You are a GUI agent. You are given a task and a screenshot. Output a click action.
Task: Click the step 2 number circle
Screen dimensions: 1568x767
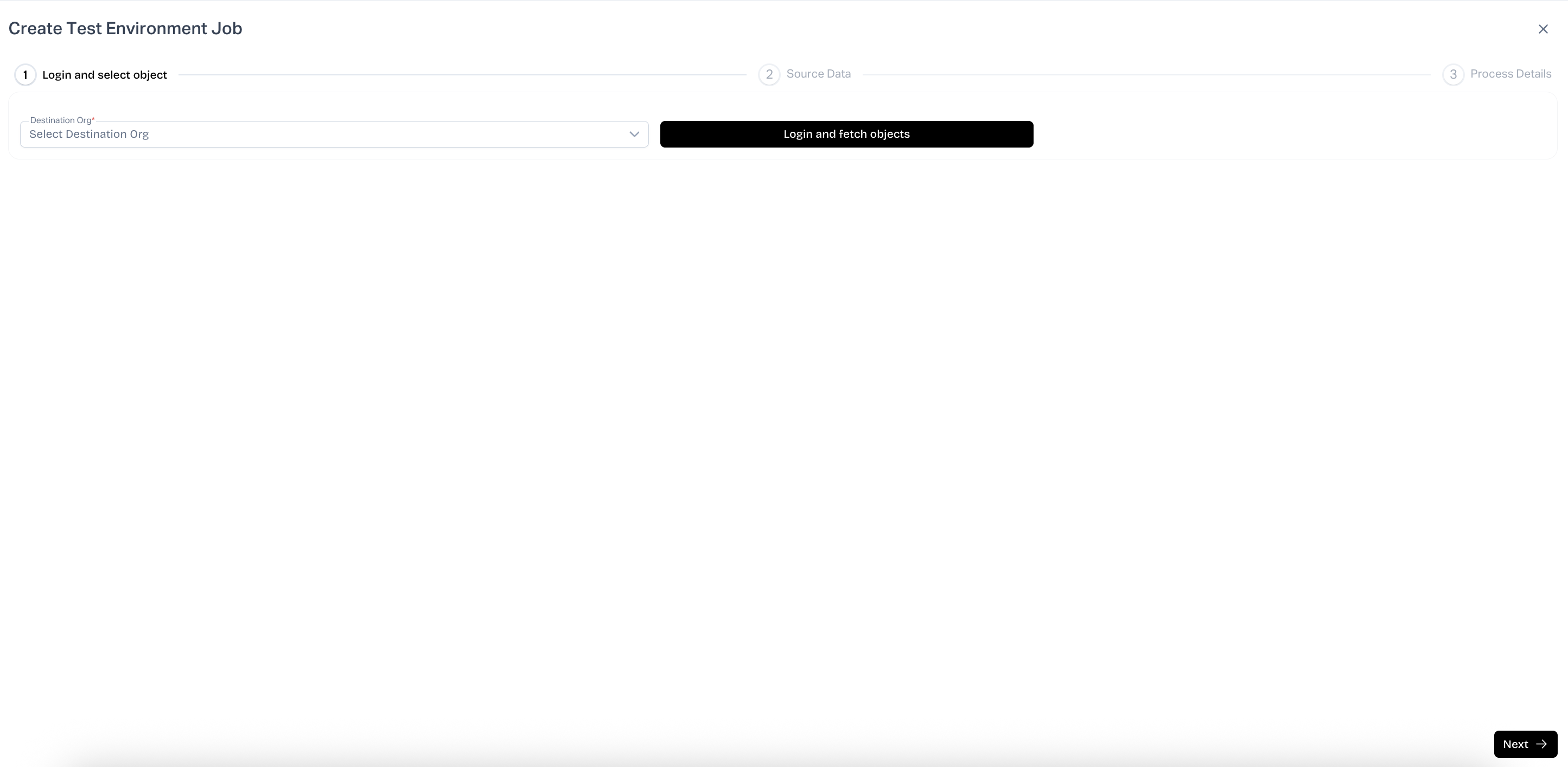(769, 74)
